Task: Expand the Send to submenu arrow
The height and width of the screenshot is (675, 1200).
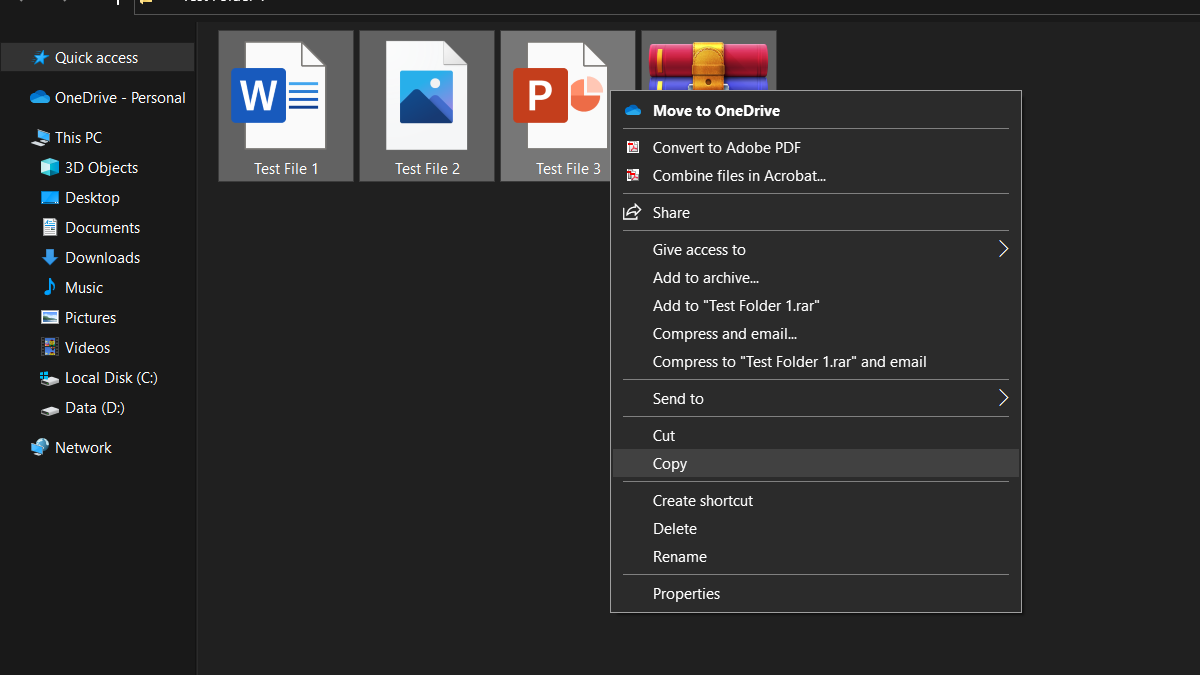Action: [1004, 399]
